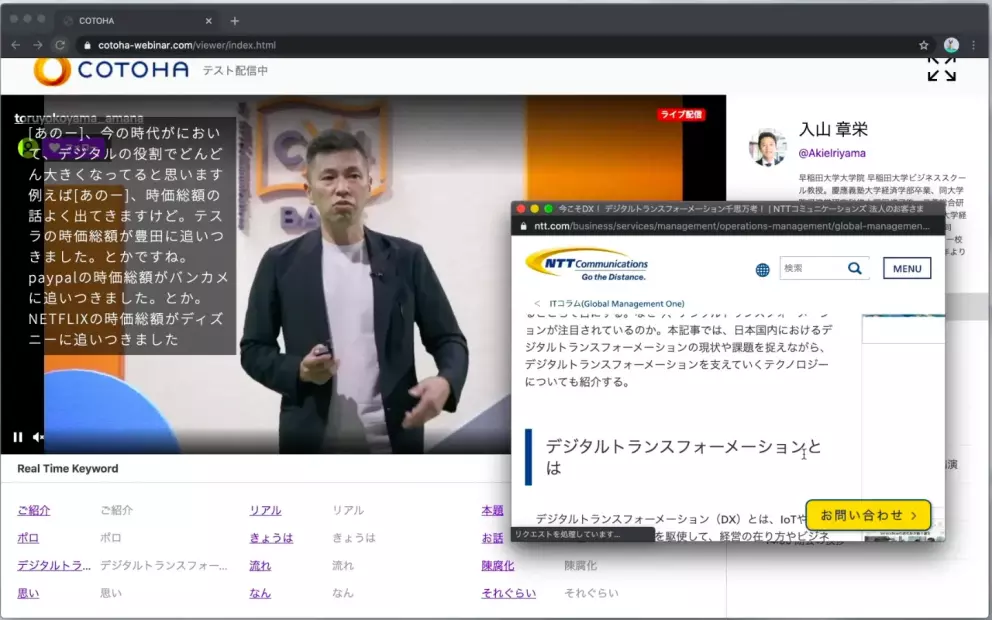
Task: Bookmark this page with the star icon
Action: 924,45
